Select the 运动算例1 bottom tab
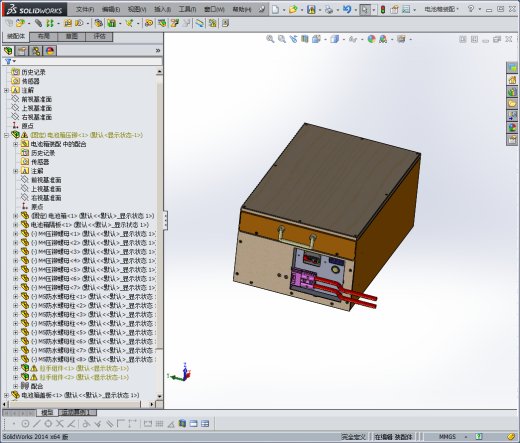Image resolution: width=520 pixels, height=443 pixels. click(x=77, y=412)
